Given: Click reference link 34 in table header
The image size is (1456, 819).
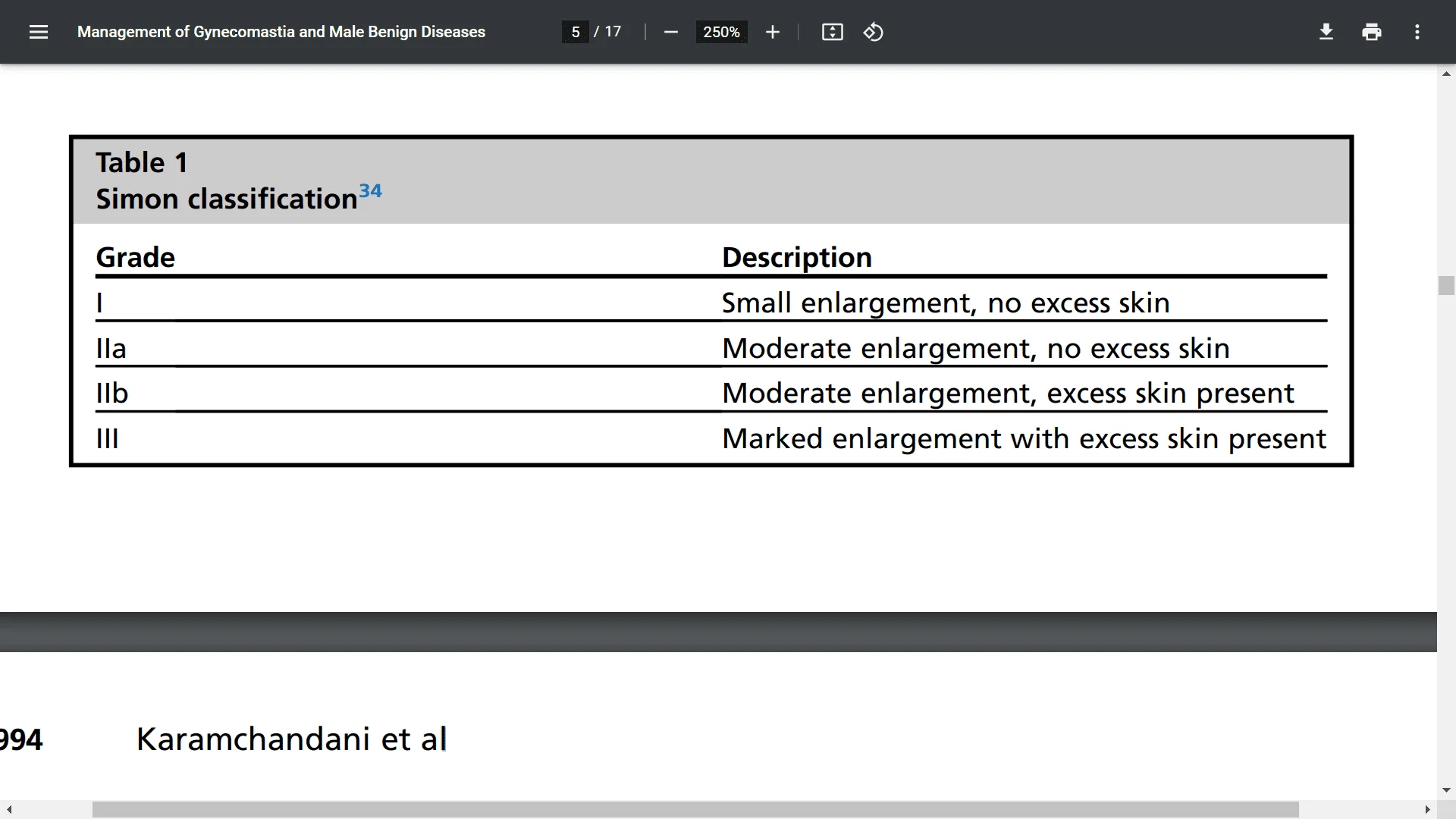Looking at the screenshot, I should (370, 190).
